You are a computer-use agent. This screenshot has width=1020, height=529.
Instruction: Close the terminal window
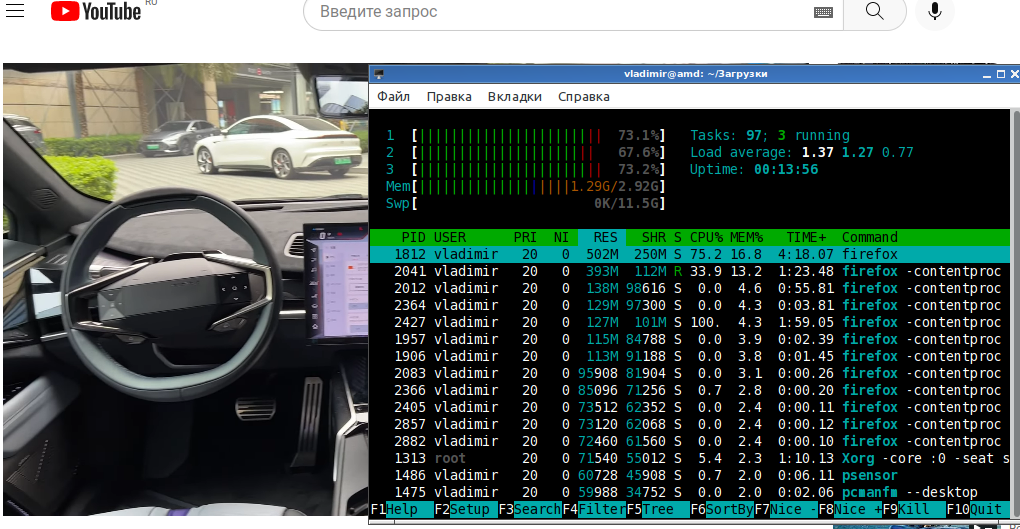[1014, 74]
